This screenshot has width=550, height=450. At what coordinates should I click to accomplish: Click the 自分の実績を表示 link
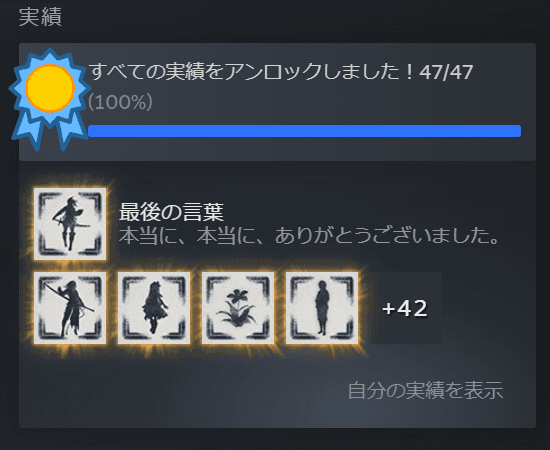(x=425, y=390)
